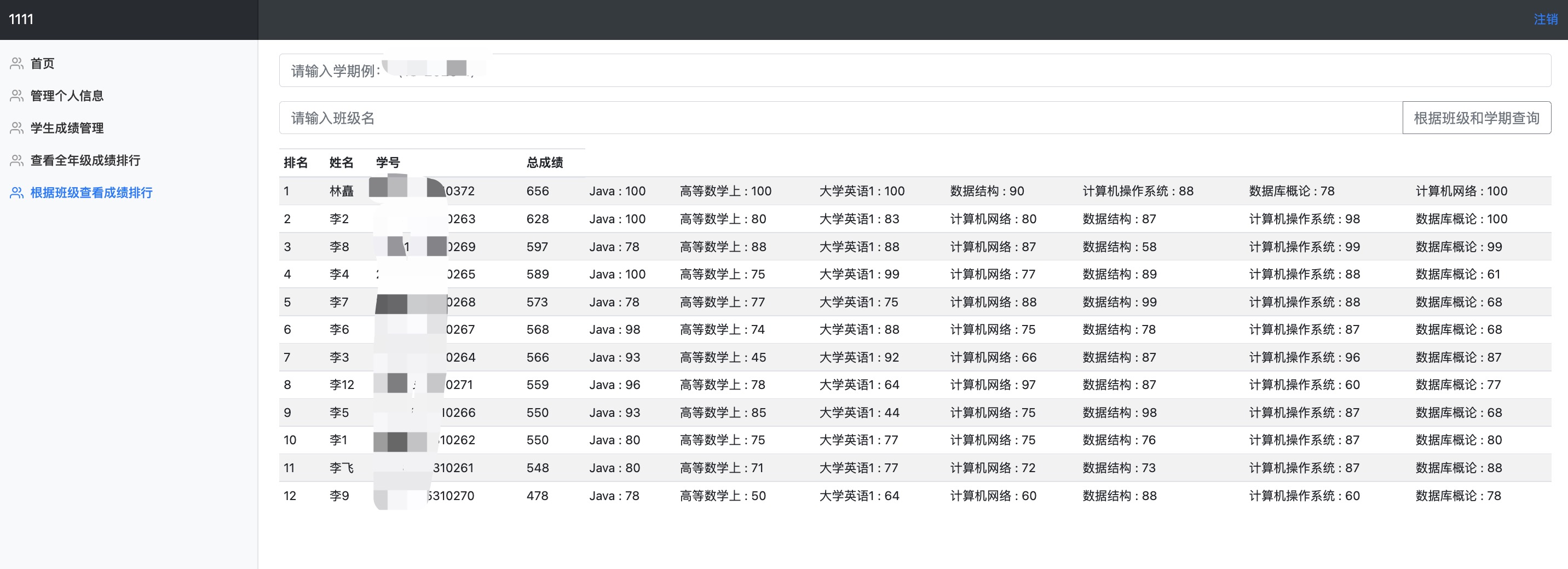The width and height of the screenshot is (1568, 569).
Task: Click the 排名 column header
Action: pos(296,162)
